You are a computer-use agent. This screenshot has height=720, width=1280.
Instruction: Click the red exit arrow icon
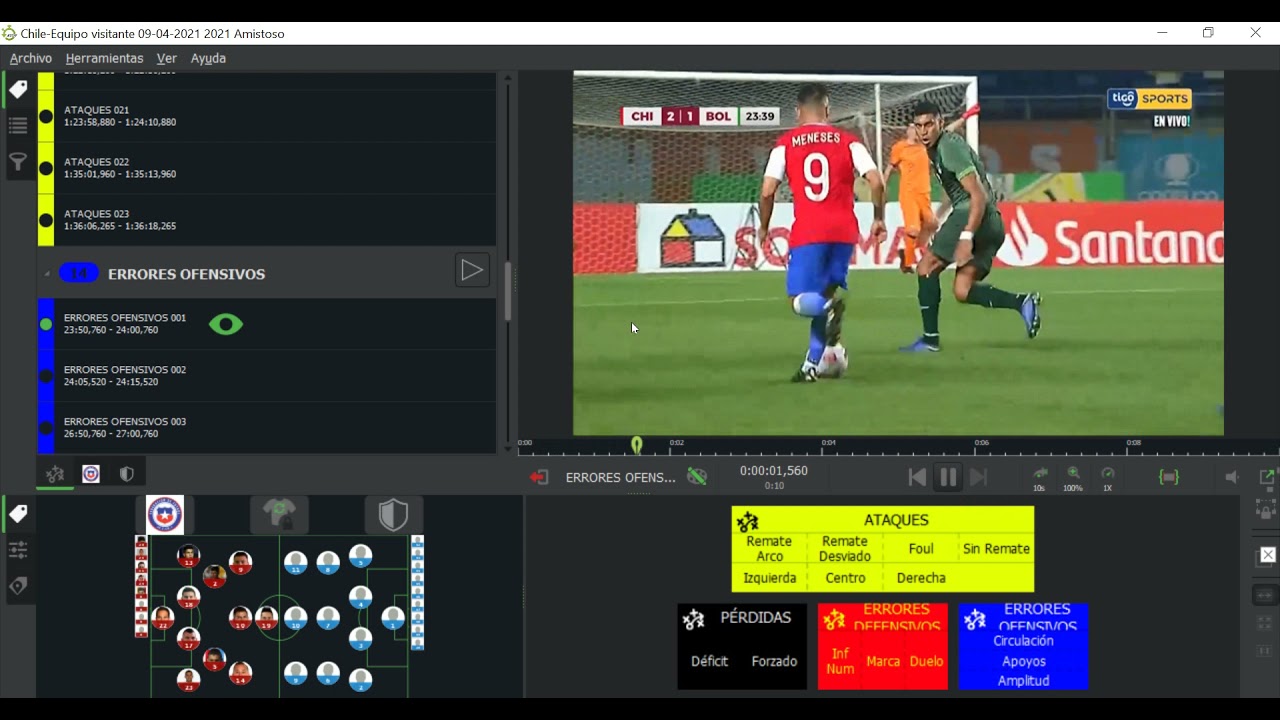pos(539,477)
